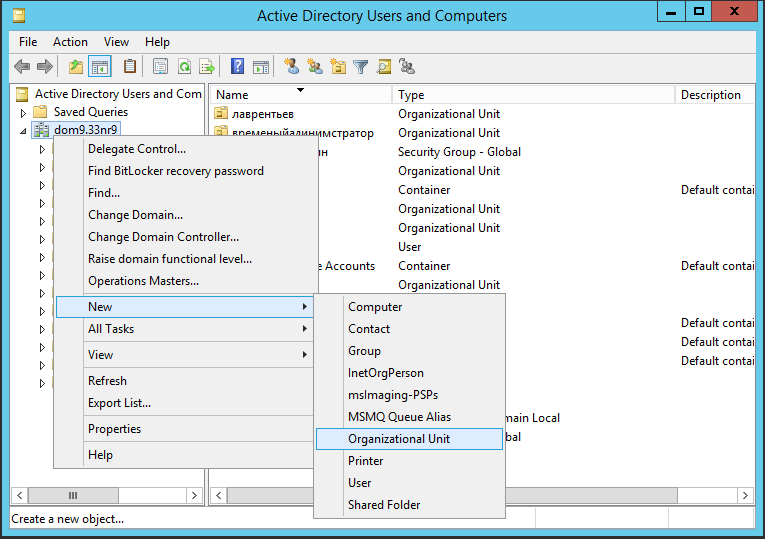Click the Up one level folder icon
Screen dimensions: 765x539
[76, 66]
